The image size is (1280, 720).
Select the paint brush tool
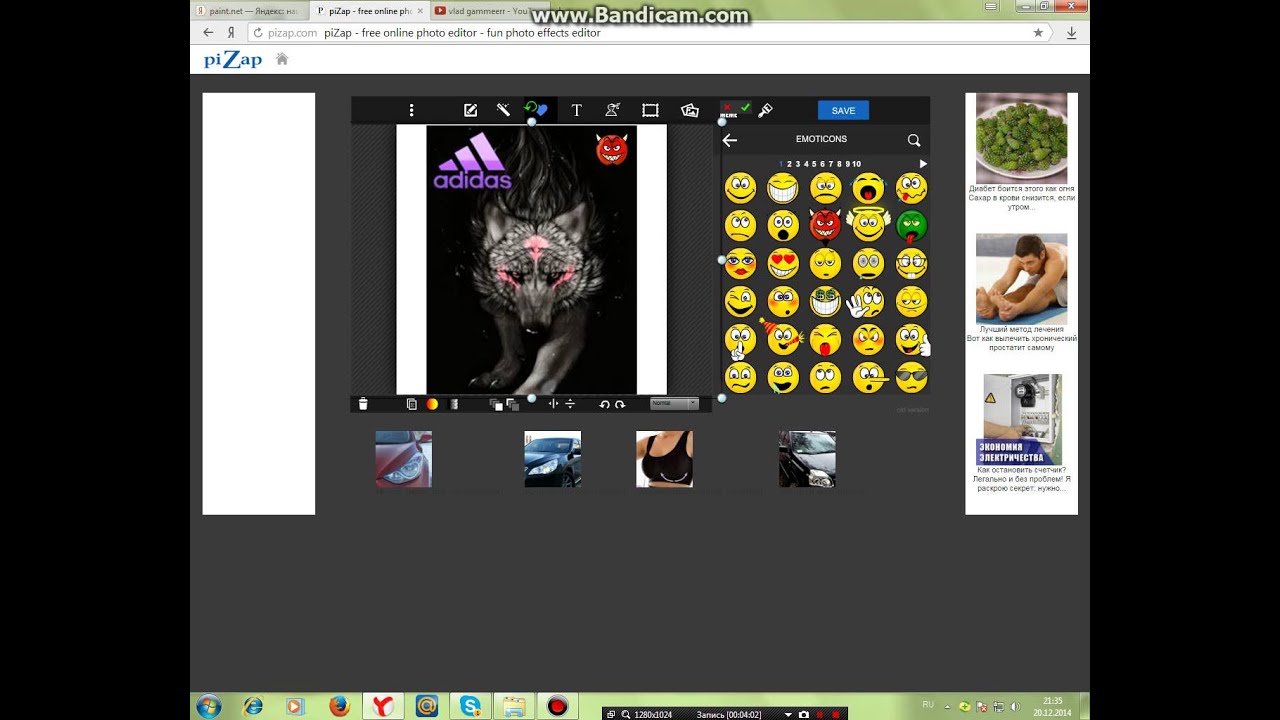765,110
